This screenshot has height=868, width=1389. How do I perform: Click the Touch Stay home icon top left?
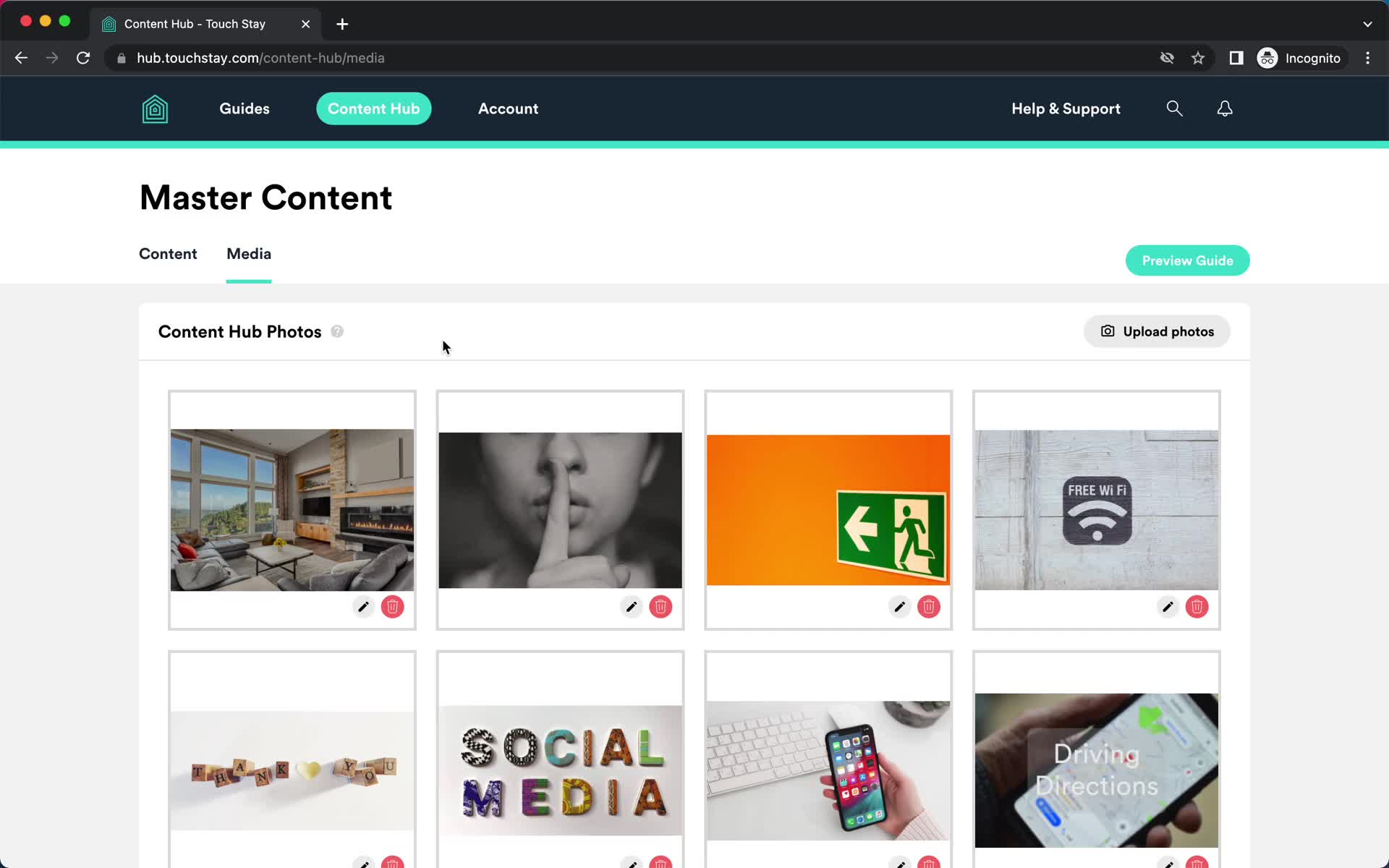[x=155, y=109]
